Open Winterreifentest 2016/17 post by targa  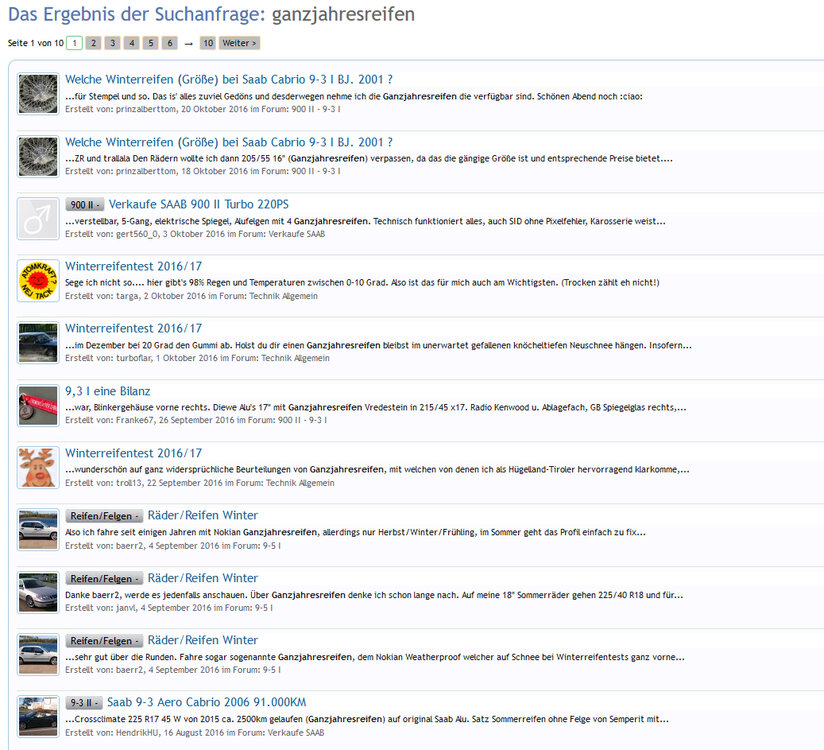click(x=133, y=266)
